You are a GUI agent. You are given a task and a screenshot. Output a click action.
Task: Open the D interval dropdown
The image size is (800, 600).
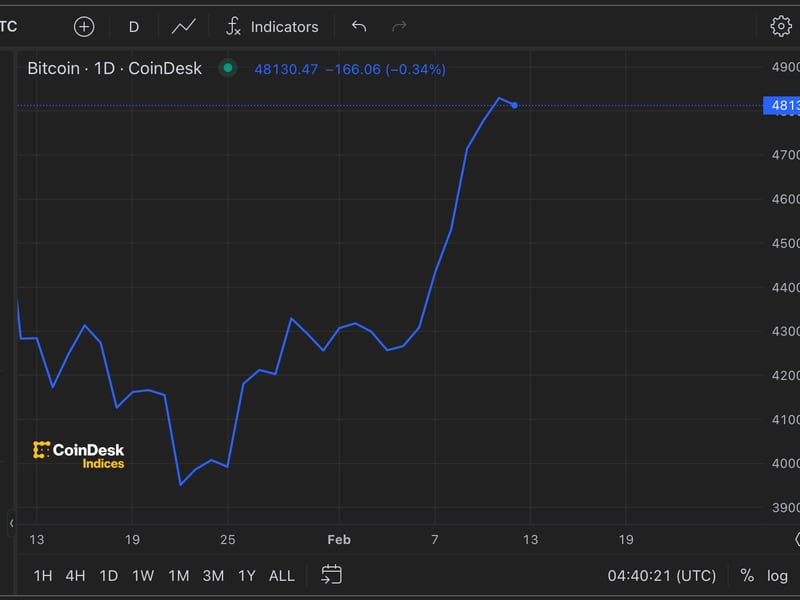click(x=133, y=26)
